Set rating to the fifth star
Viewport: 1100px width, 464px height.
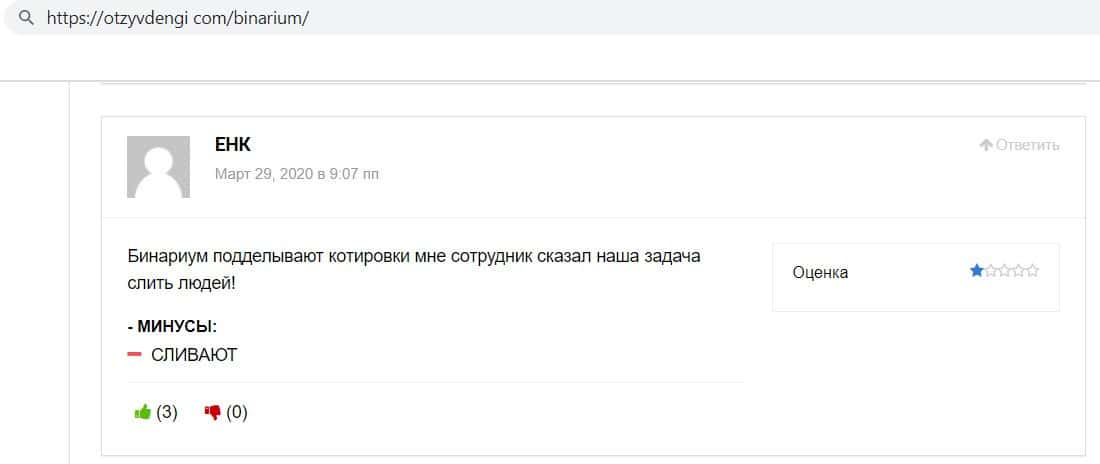pos(1032,270)
